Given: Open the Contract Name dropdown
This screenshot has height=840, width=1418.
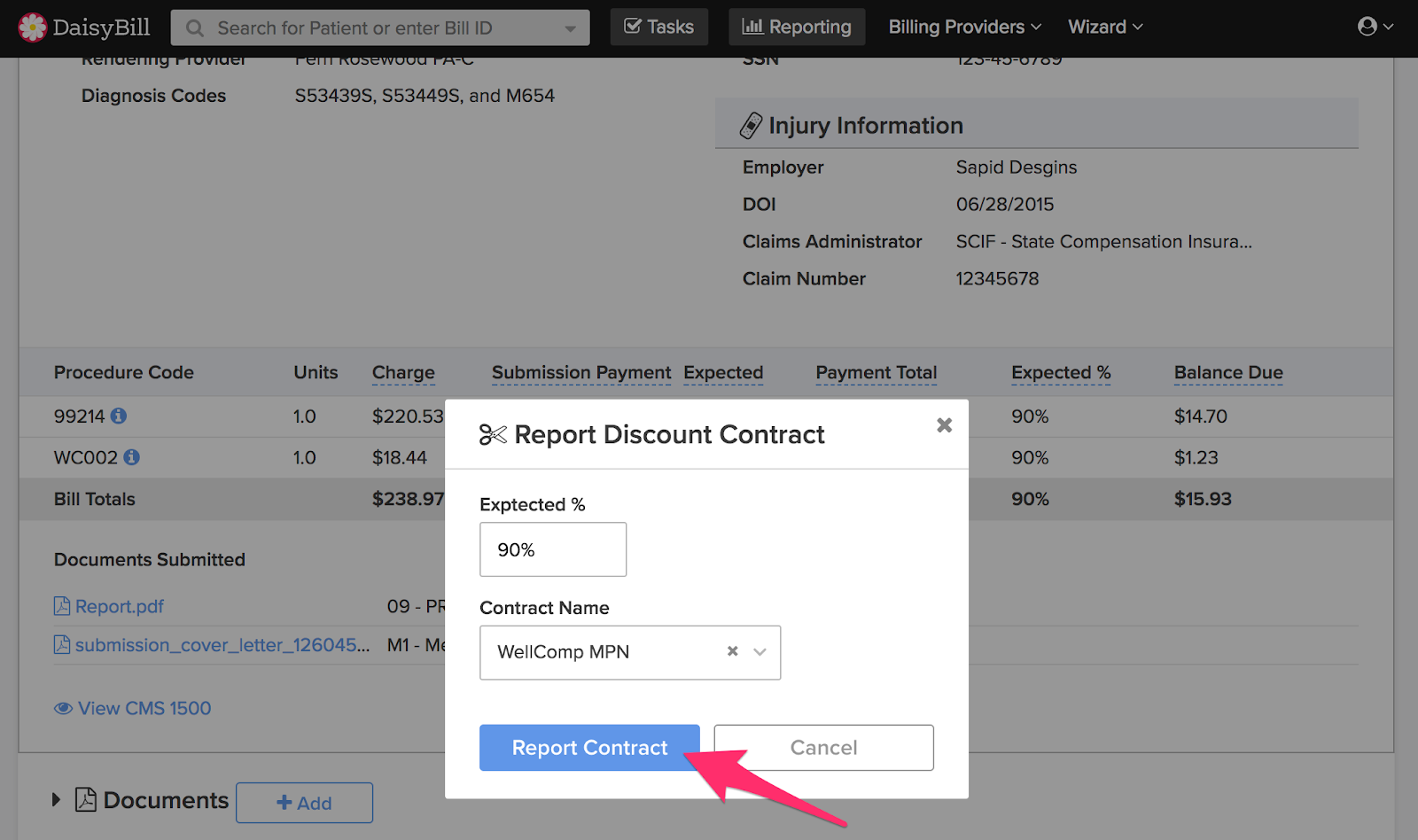Looking at the screenshot, I should click(x=760, y=651).
